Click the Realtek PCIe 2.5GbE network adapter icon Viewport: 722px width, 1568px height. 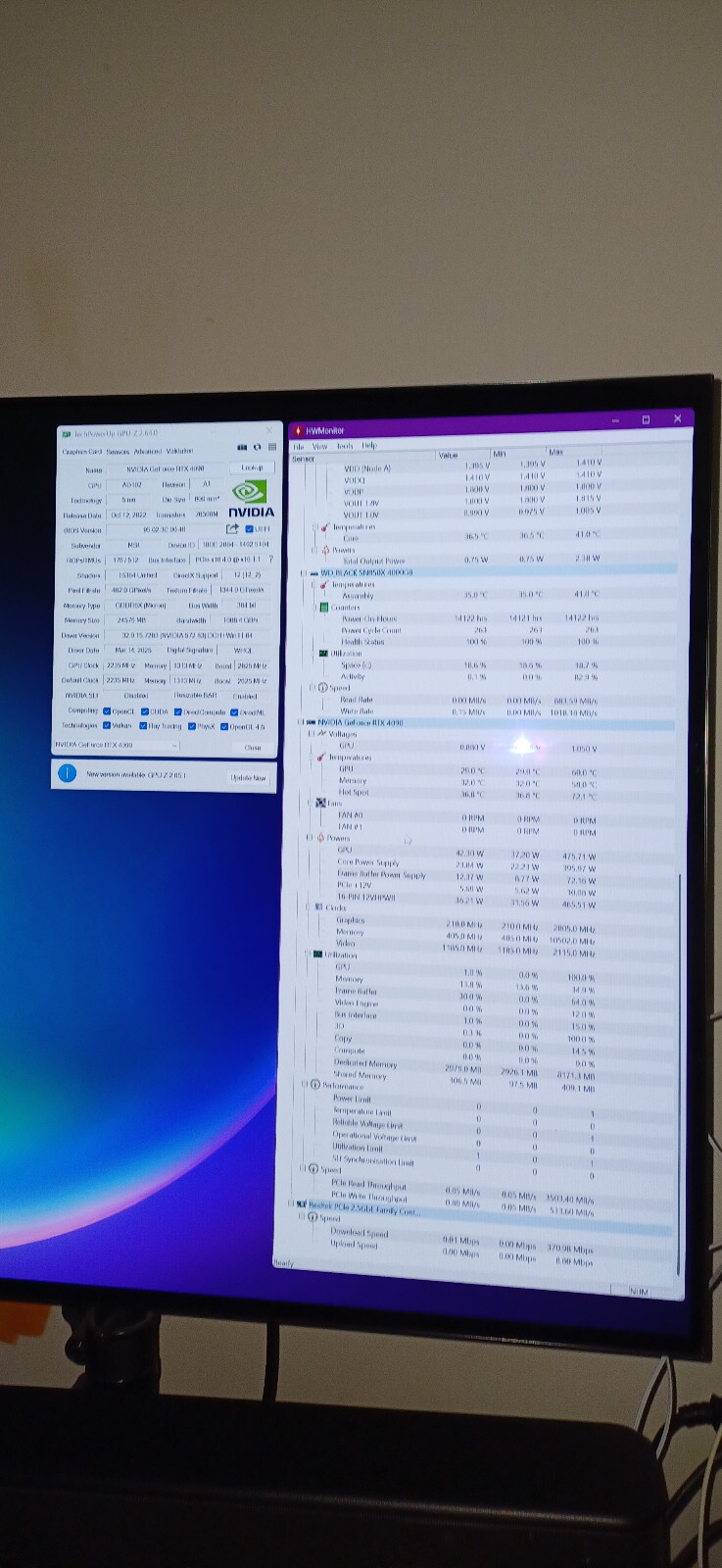[x=301, y=1203]
